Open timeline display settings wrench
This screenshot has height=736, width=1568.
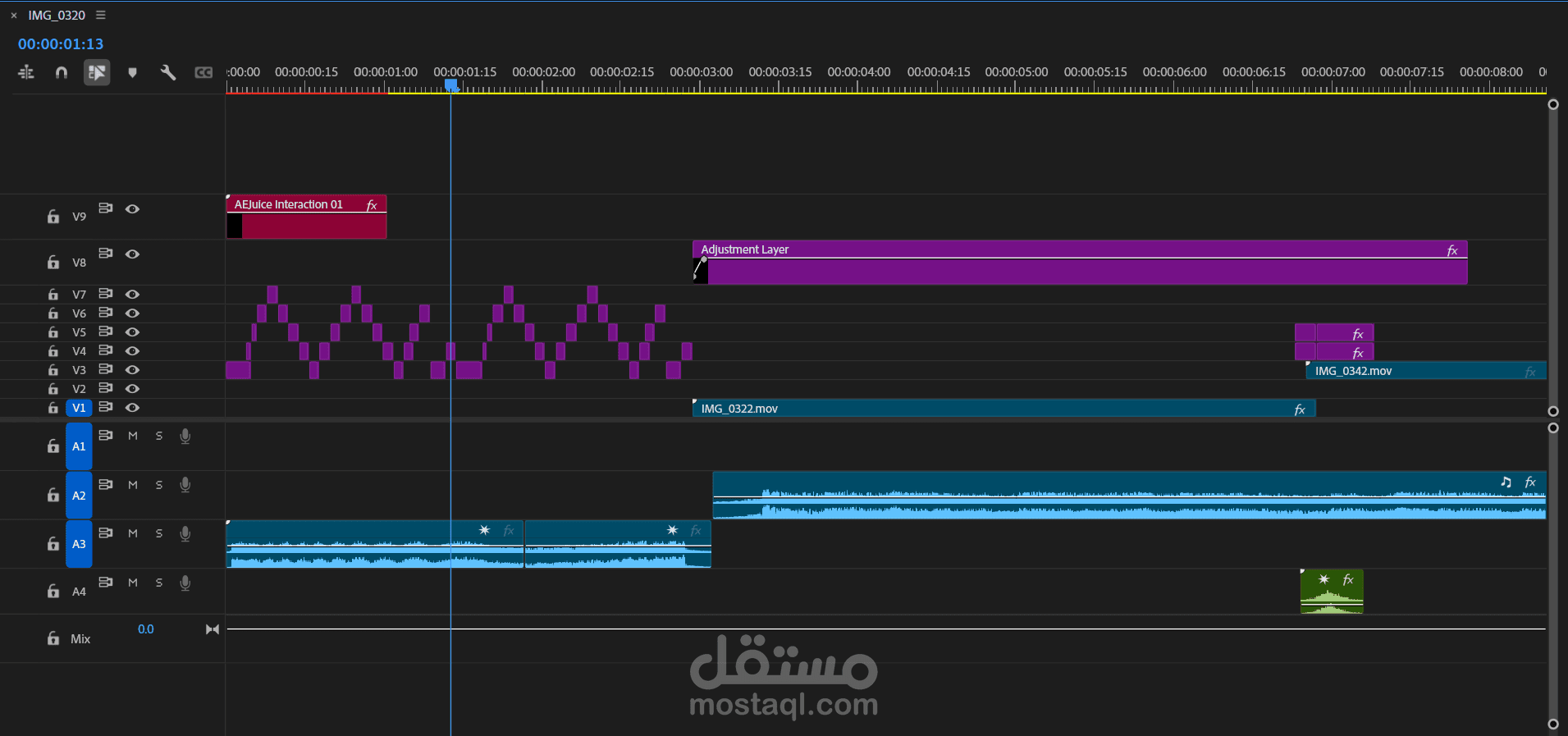point(168,72)
